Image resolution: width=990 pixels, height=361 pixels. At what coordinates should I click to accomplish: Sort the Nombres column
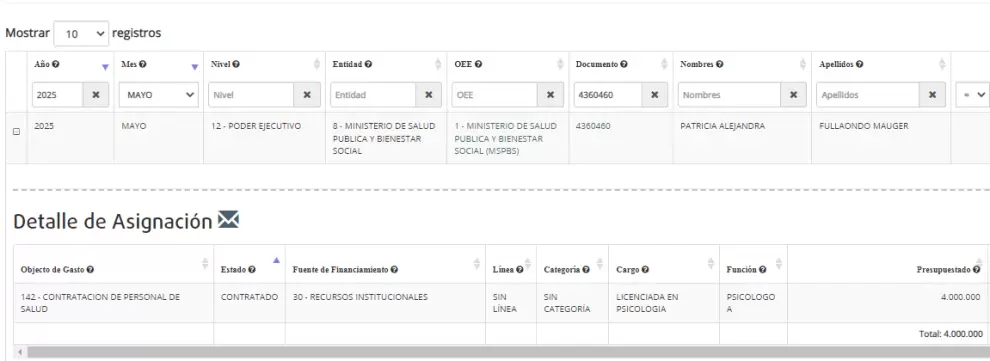[803, 64]
